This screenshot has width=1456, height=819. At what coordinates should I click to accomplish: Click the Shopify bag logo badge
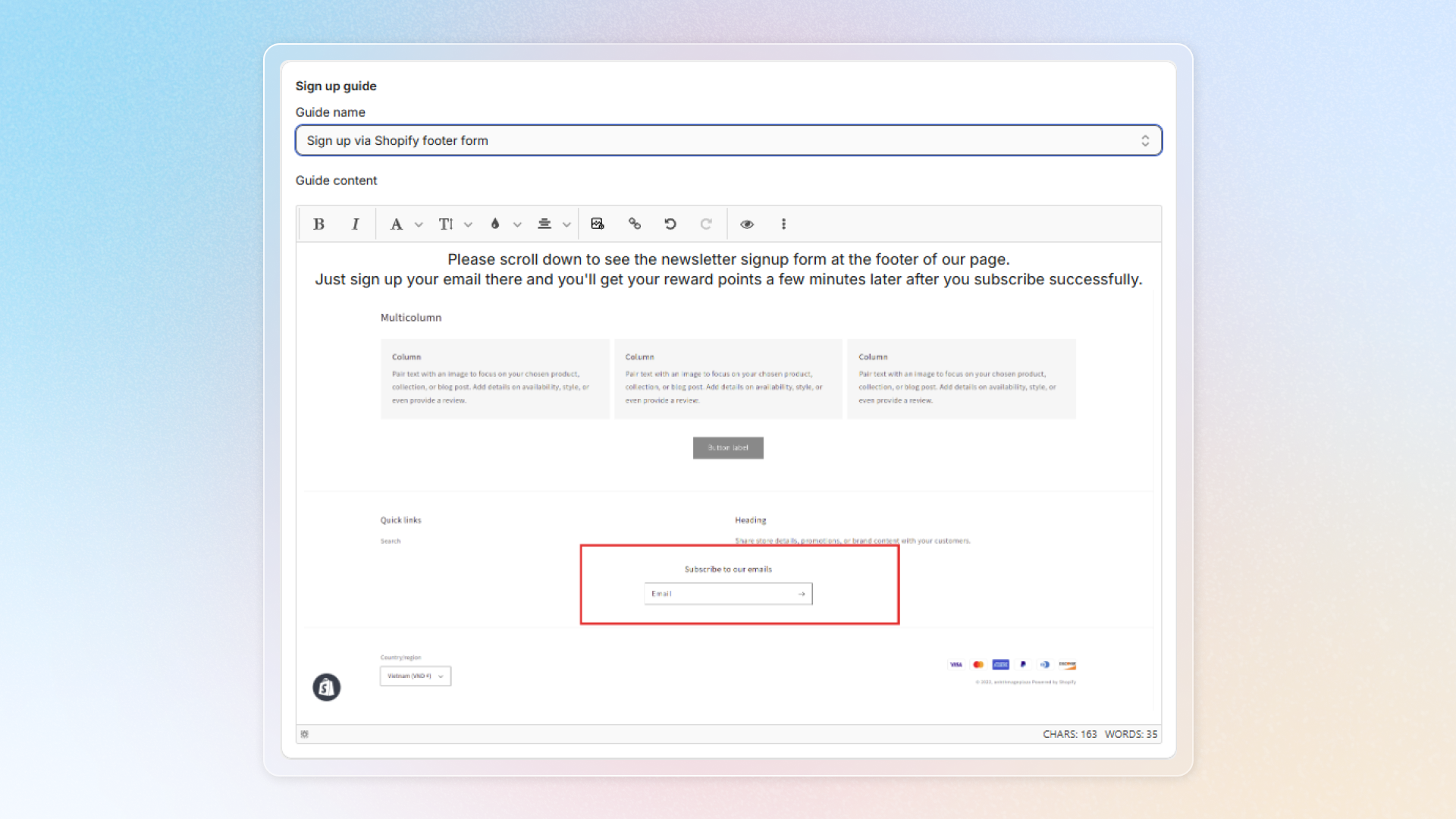pos(326,687)
